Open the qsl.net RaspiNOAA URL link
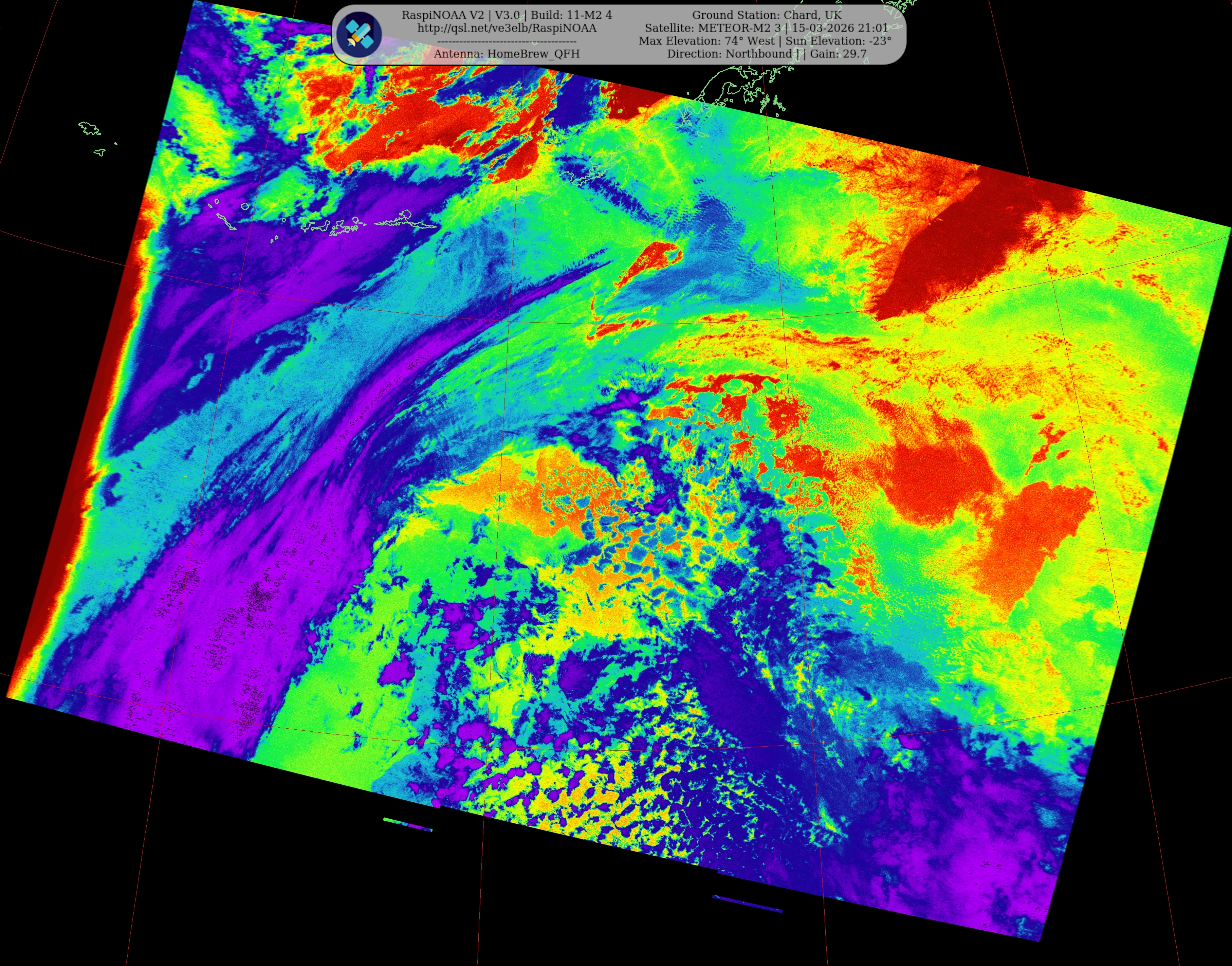The width and height of the screenshot is (1232, 966). (x=507, y=28)
